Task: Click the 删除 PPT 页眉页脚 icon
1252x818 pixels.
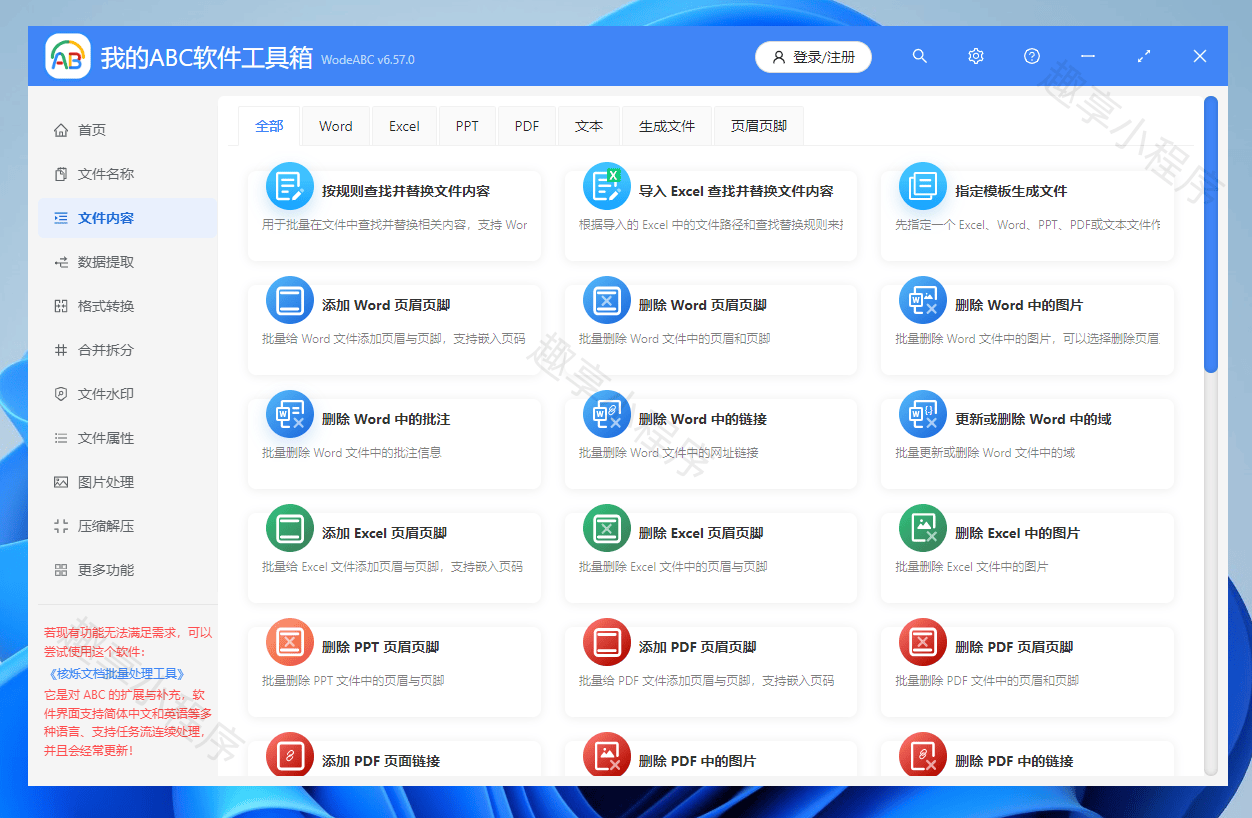Action: click(290, 642)
